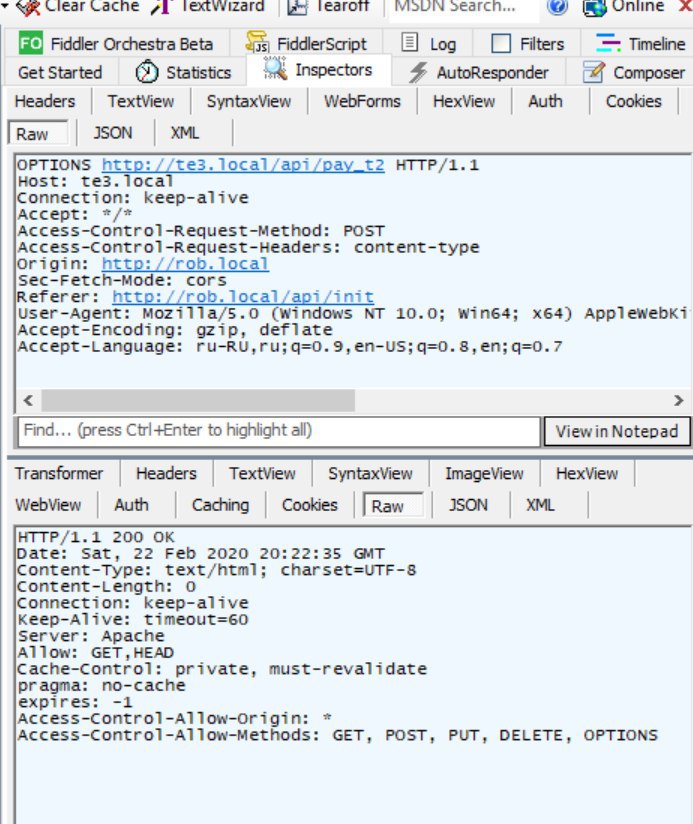The width and height of the screenshot is (693, 824).
Task: Open the Statistics tab
Action: (x=183, y=73)
